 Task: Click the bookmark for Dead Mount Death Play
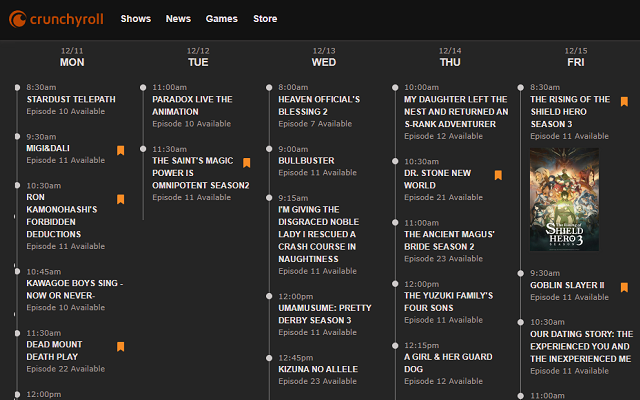pos(120,347)
